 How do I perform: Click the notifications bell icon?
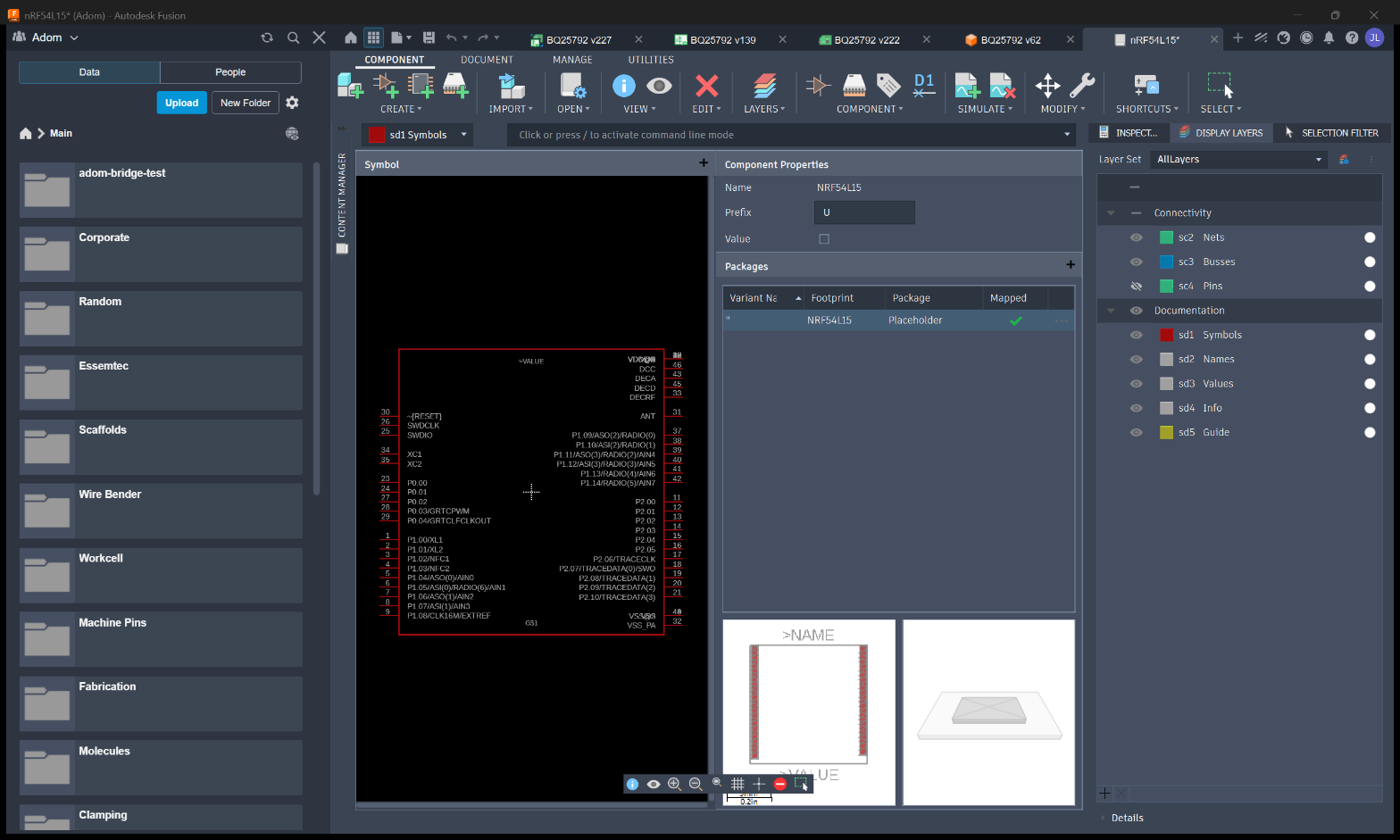(x=1329, y=37)
